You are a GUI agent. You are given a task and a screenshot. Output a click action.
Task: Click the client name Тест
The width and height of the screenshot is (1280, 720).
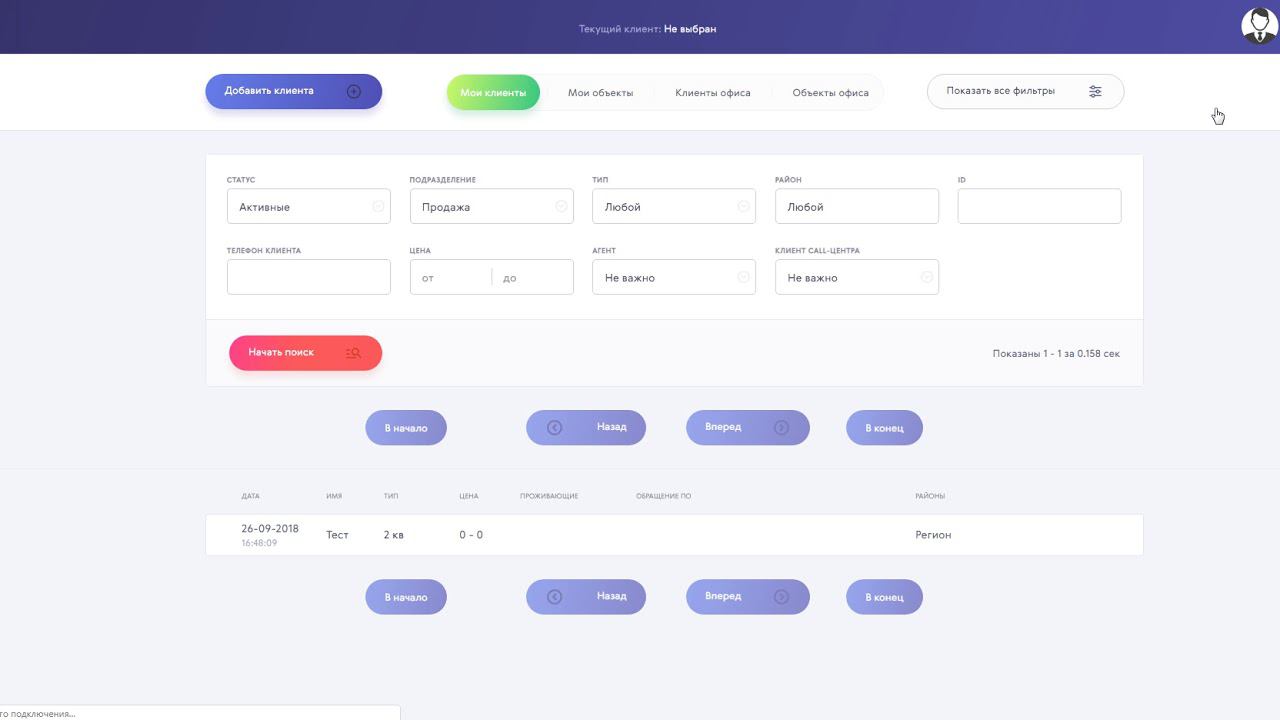(337, 535)
